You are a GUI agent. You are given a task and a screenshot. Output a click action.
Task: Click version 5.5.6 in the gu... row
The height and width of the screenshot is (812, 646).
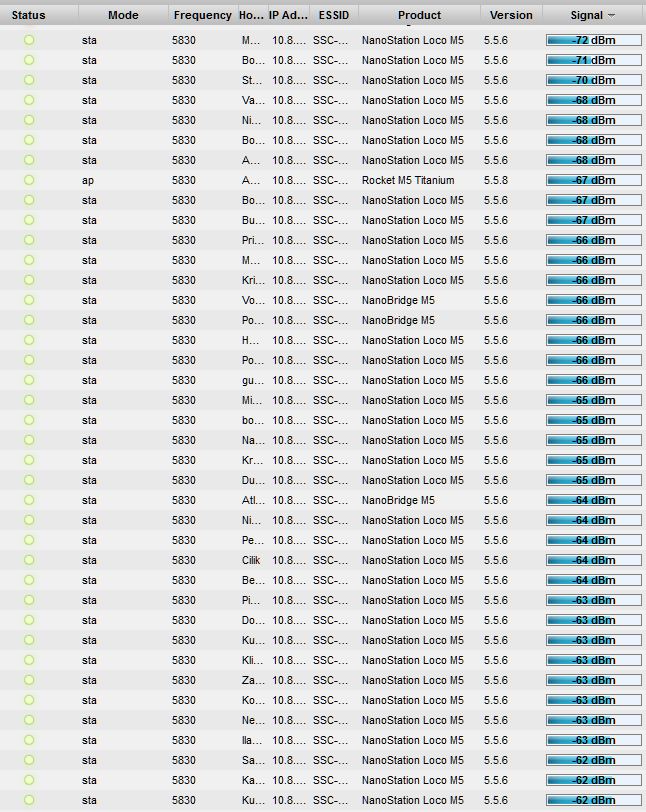(496, 380)
